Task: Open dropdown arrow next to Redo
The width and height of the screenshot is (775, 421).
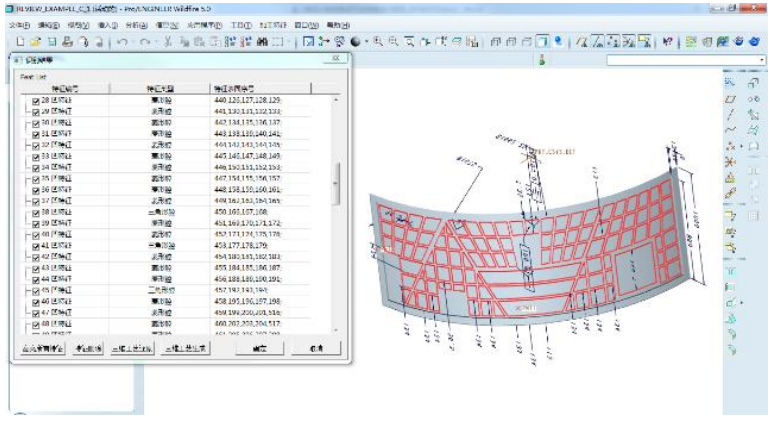Action: click(156, 42)
